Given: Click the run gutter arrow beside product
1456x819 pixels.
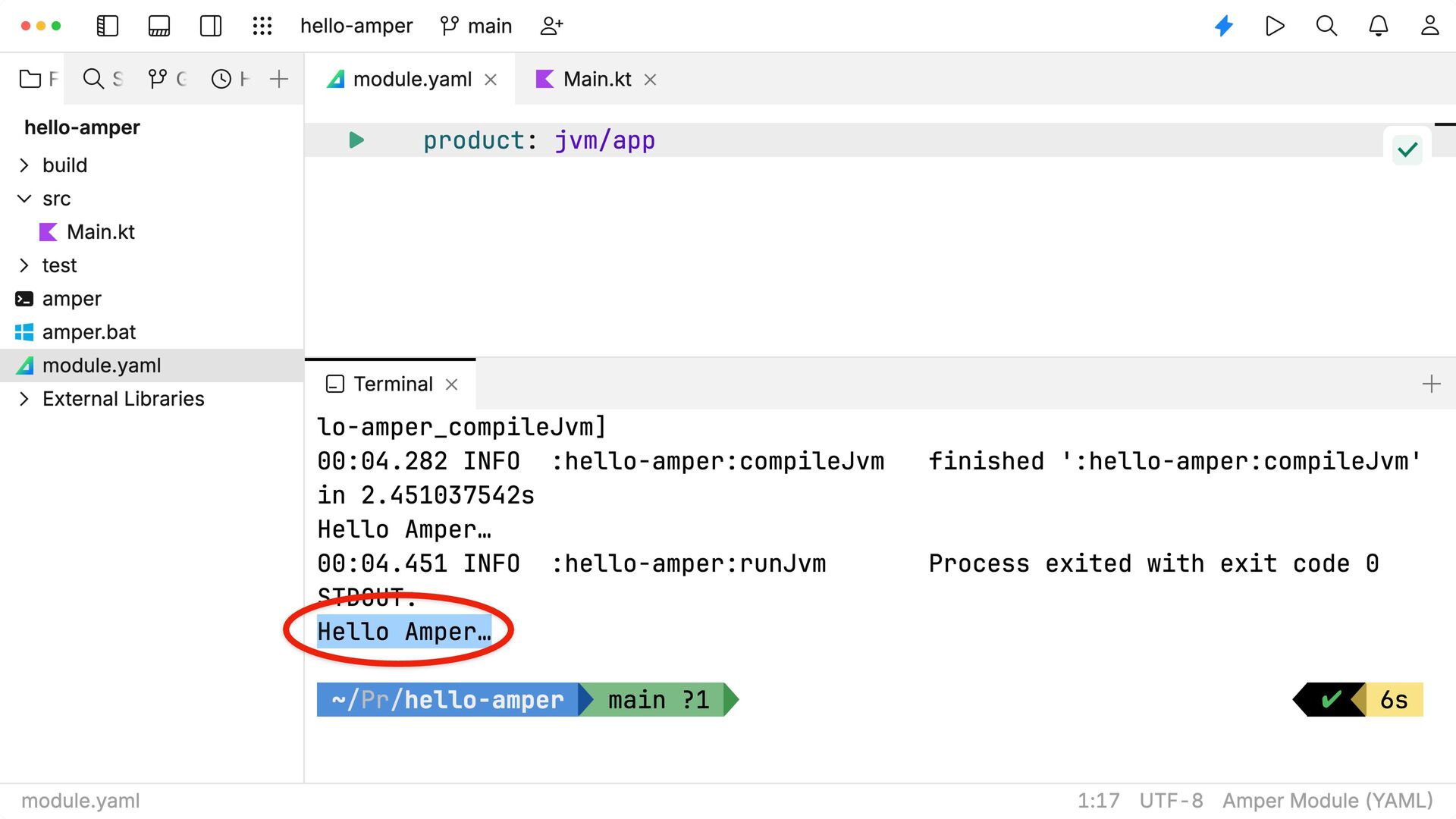Looking at the screenshot, I should point(356,140).
